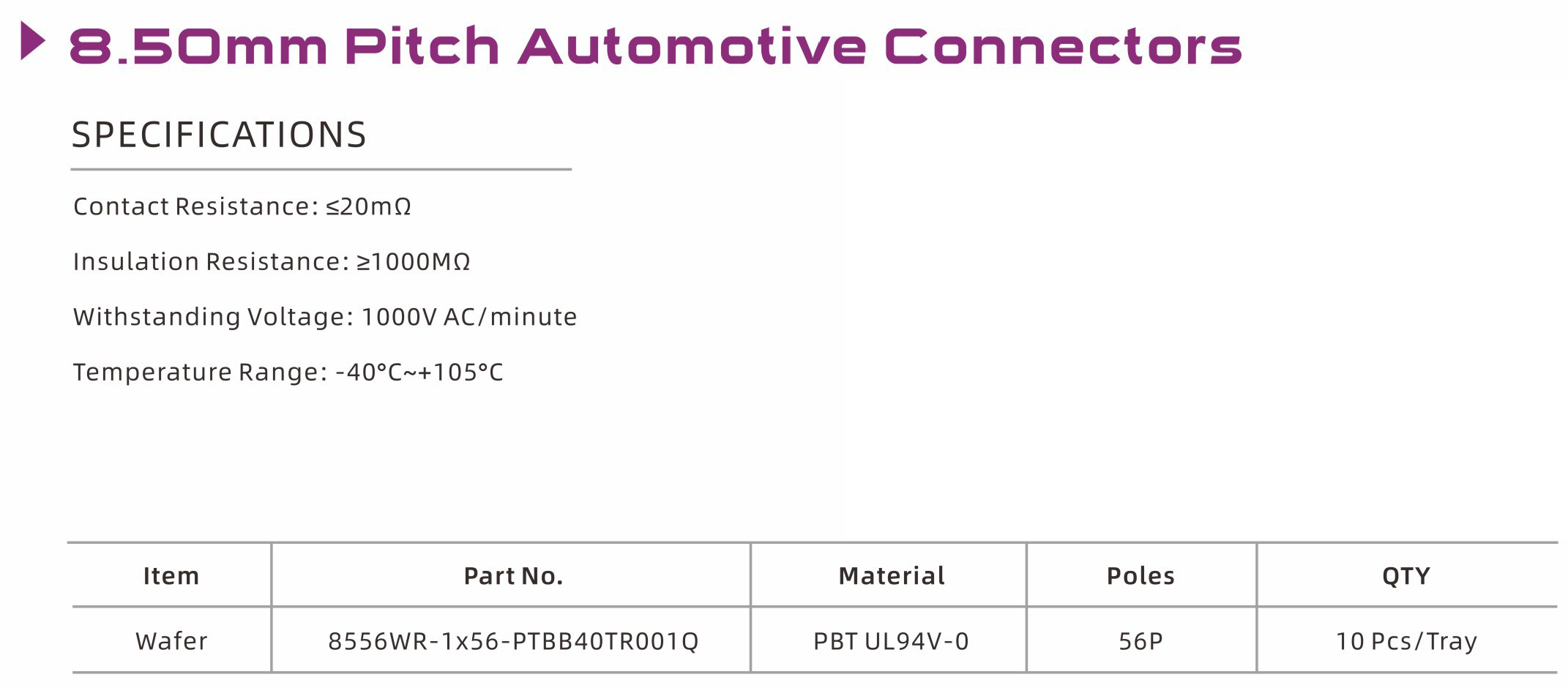Click the Part No. column header
This screenshot has height=688, width=1568.
[513, 576]
